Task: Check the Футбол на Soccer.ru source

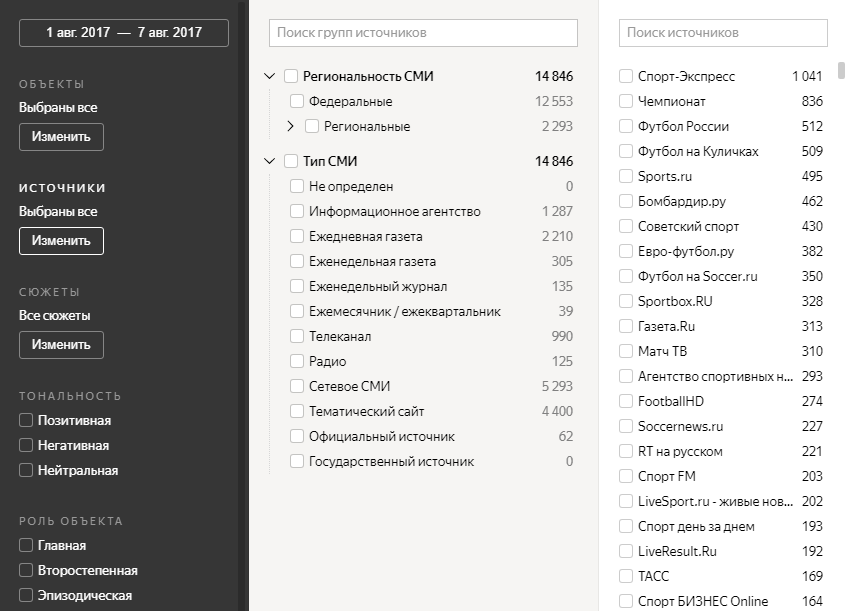Action: point(626,276)
